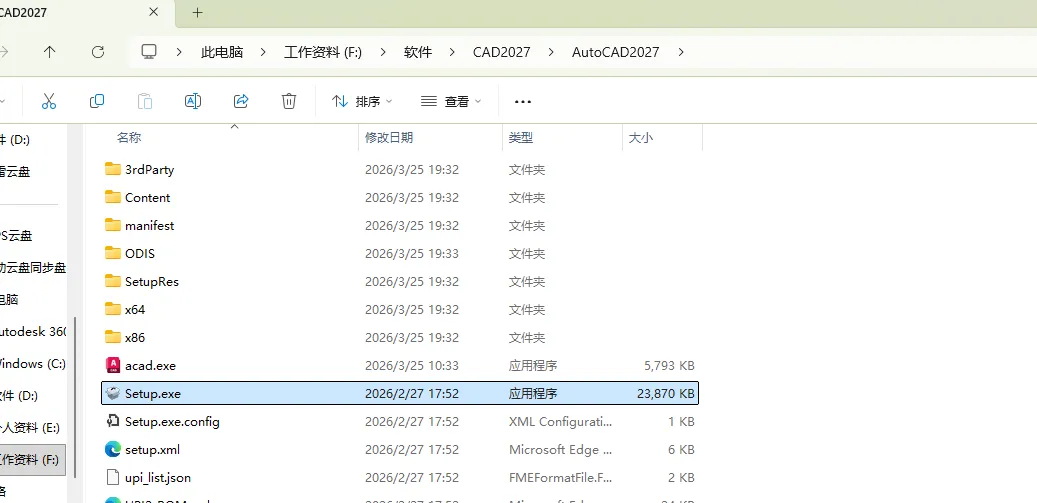This screenshot has width=1037, height=503.
Task: Select the file name acad.exe
Action: 150,366
